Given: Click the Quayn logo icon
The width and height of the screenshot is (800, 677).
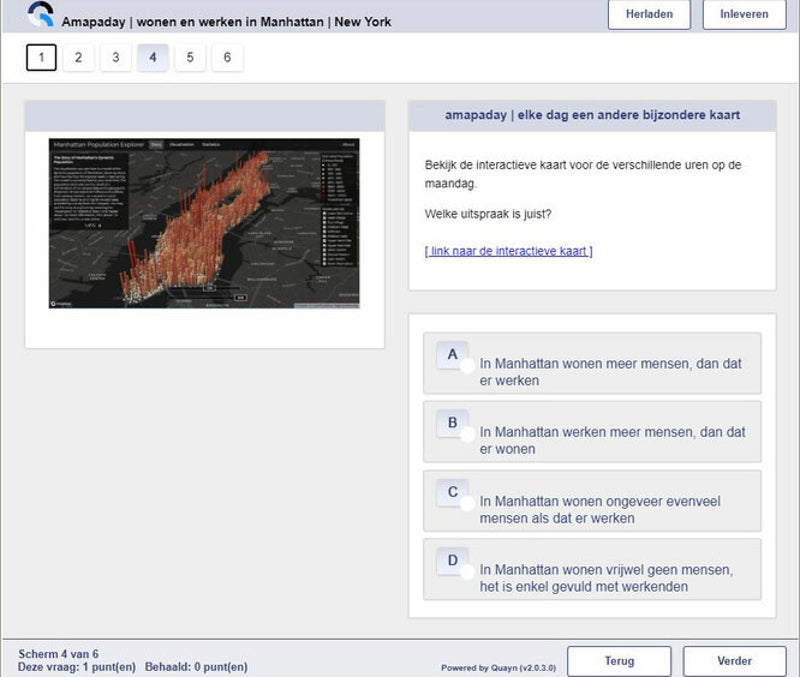Looking at the screenshot, I should pyautogui.click(x=40, y=15).
